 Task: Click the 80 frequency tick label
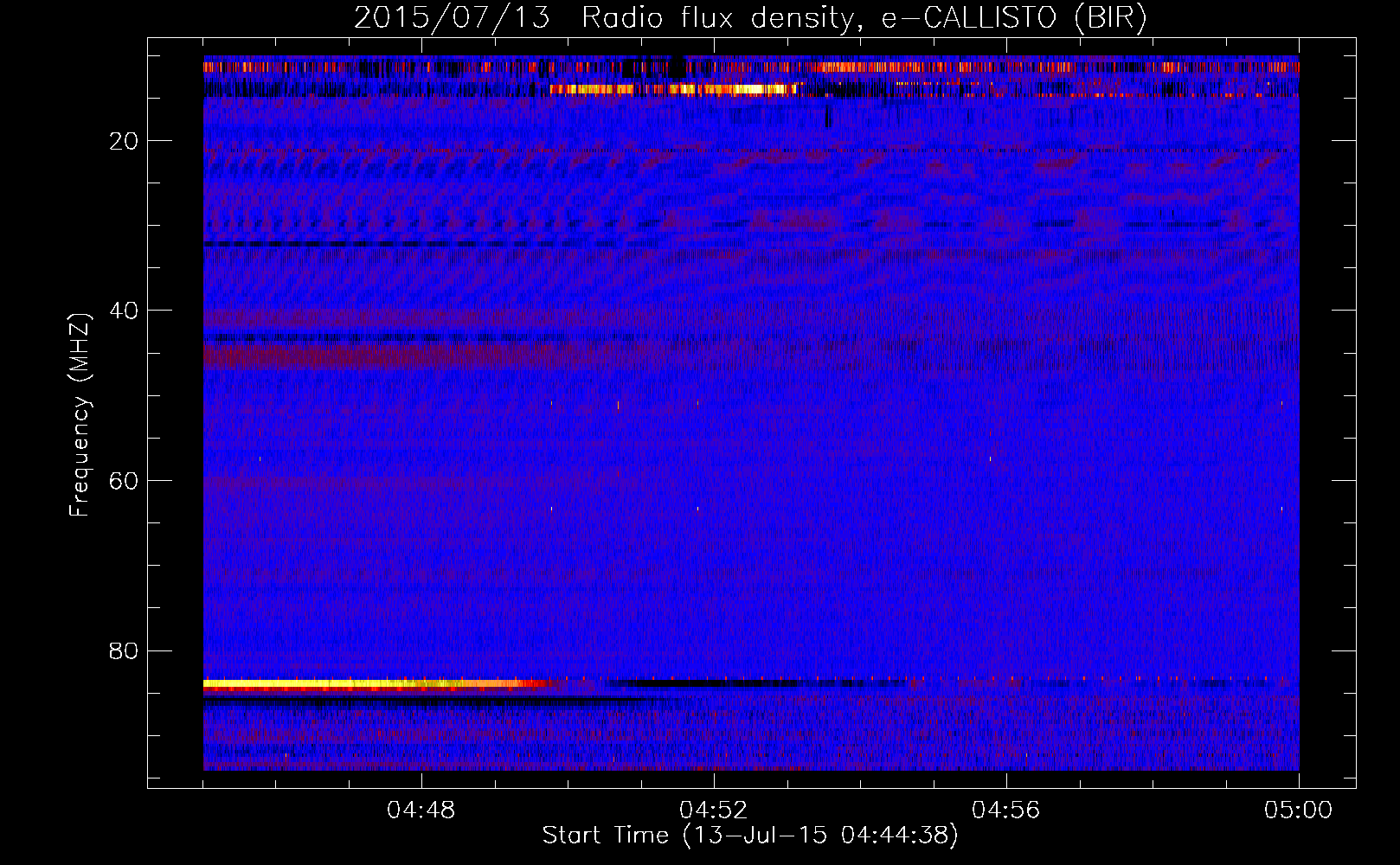point(125,650)
